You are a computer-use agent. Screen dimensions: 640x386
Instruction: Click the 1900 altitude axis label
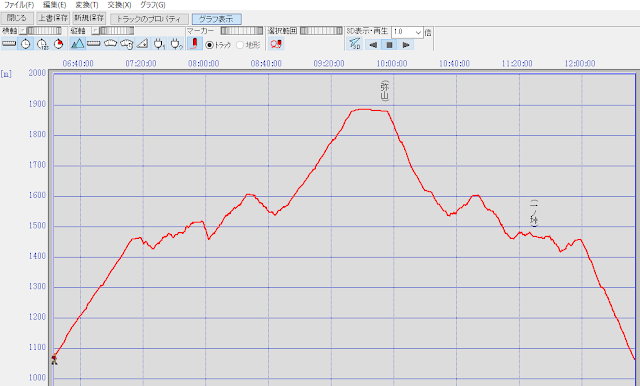pyautogui.click(x=38, y=104)
